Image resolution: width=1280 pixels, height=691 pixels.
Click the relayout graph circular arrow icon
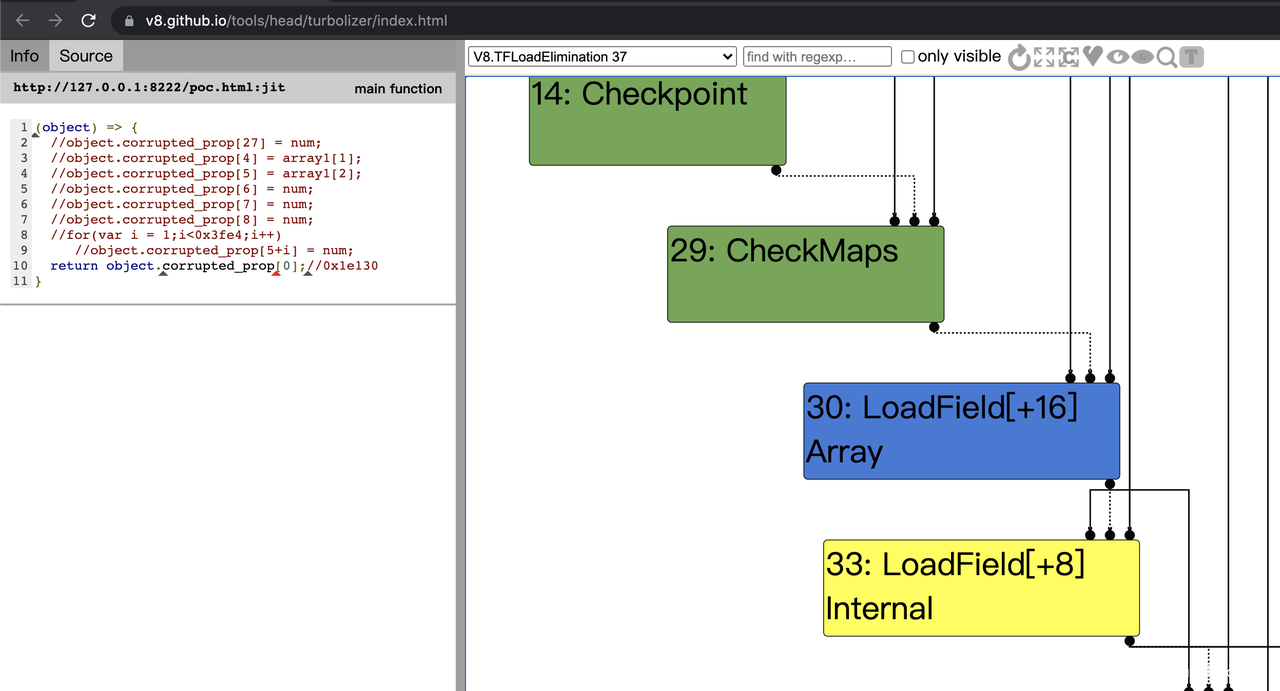pos(1019,57)
